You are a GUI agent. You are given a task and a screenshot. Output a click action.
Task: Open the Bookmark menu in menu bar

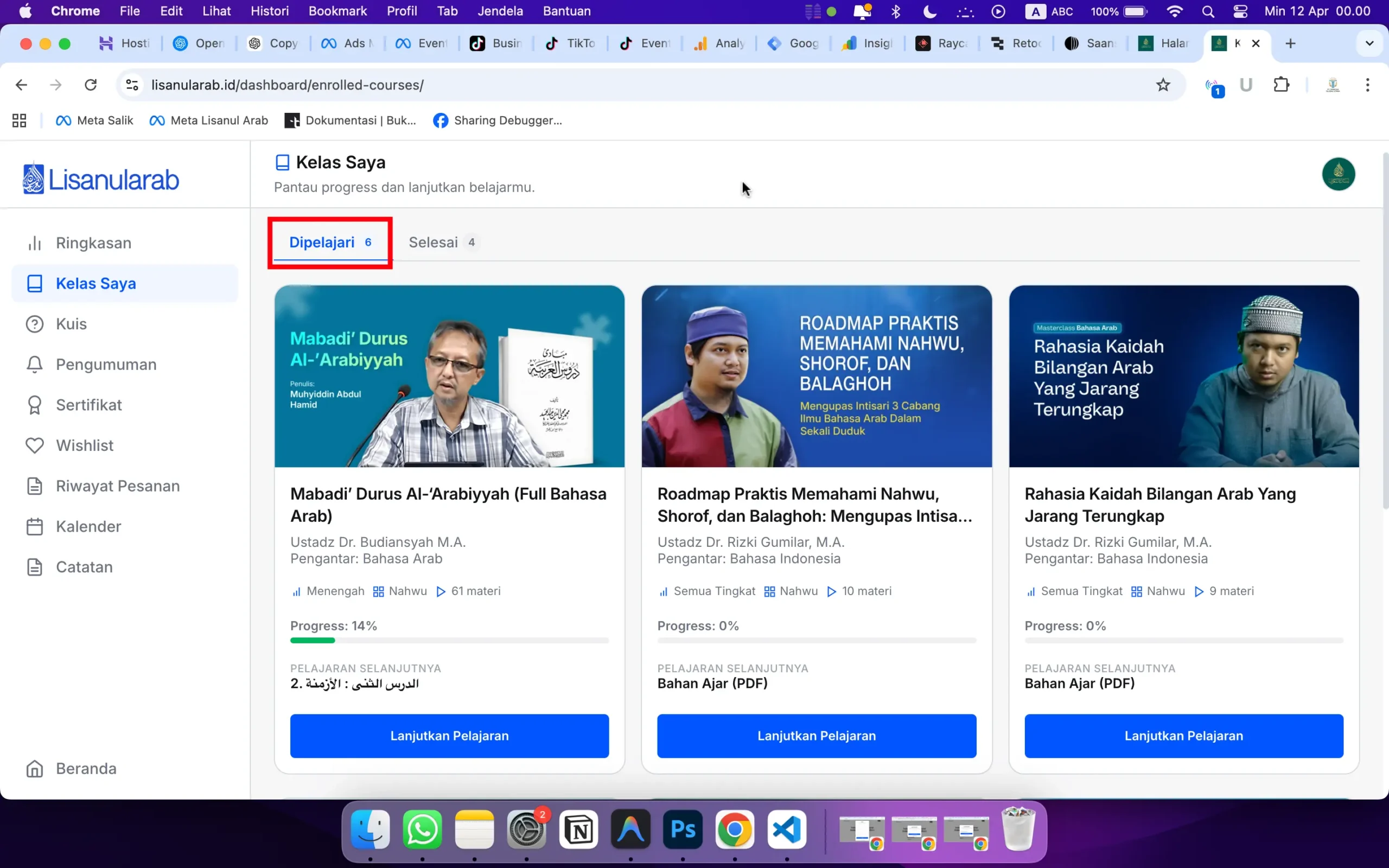pyautogui.click(x=337, y=11)
